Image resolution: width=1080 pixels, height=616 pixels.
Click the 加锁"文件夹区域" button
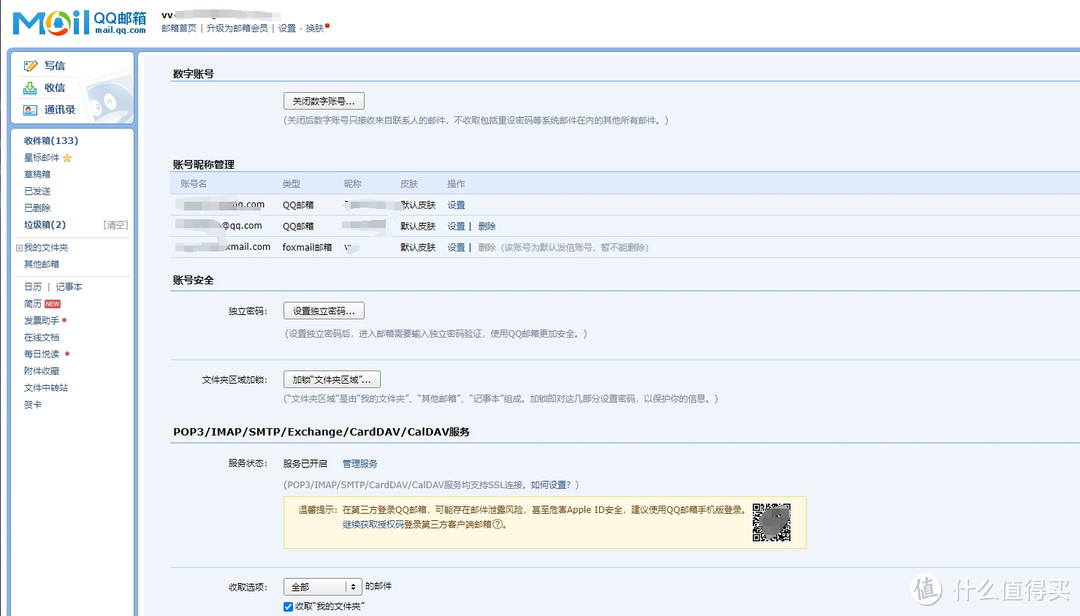(x=332, y=380)
